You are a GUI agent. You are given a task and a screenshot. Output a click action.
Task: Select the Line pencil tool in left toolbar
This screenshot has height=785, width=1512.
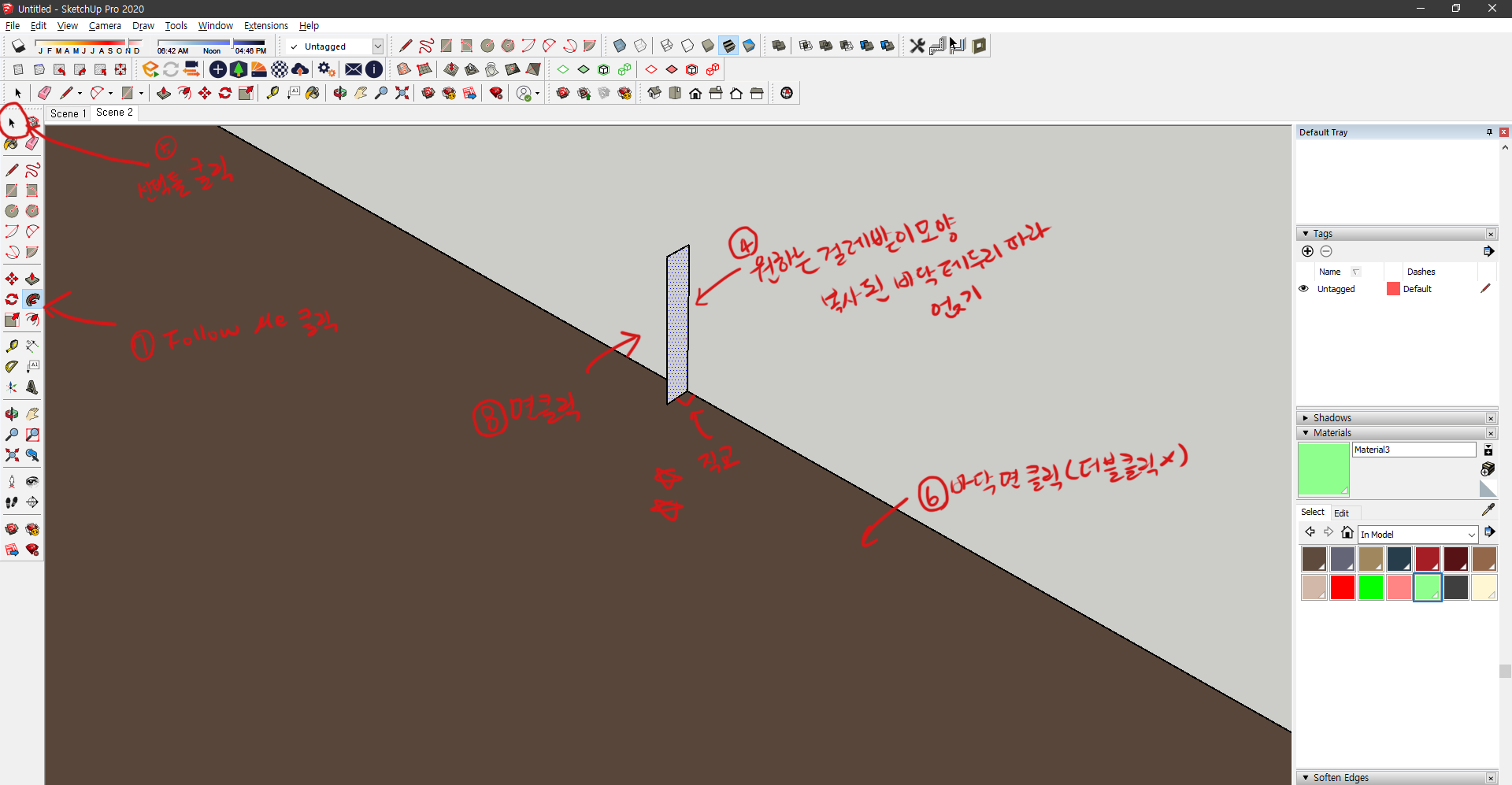[x=12, y=170]
